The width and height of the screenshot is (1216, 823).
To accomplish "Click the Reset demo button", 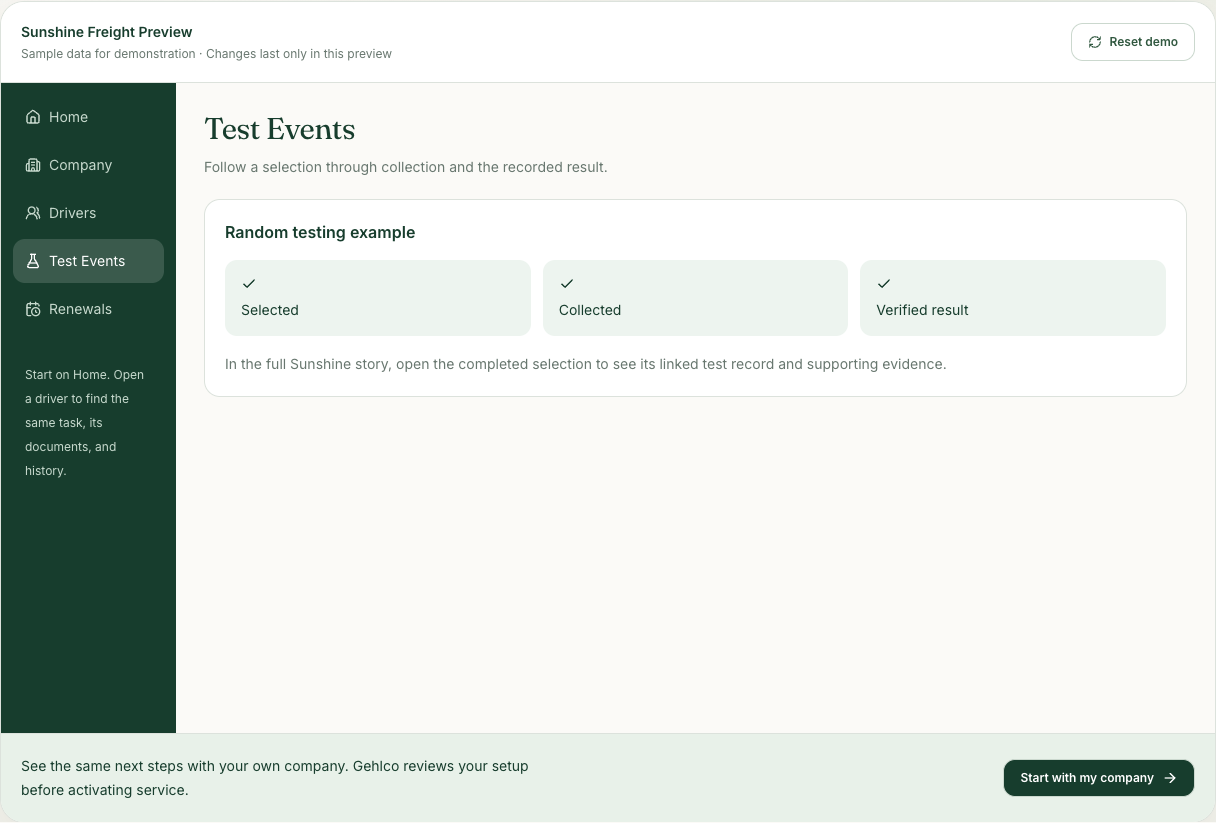I will click(1132, 42).
